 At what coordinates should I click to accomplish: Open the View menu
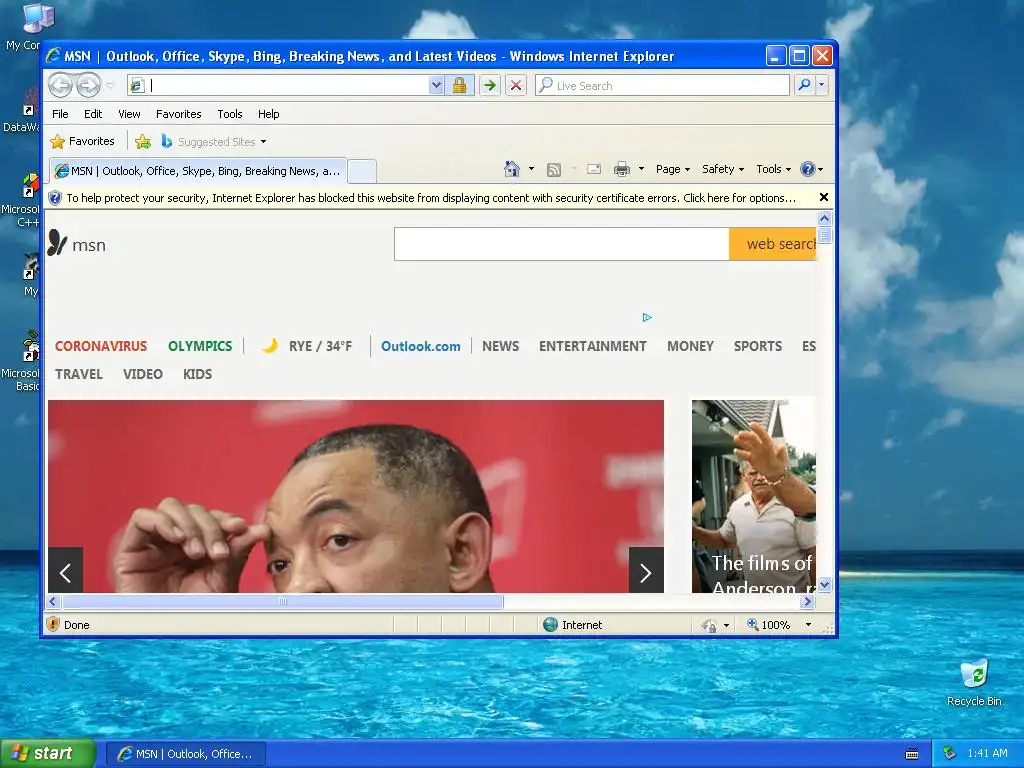(x=129, y=114)
